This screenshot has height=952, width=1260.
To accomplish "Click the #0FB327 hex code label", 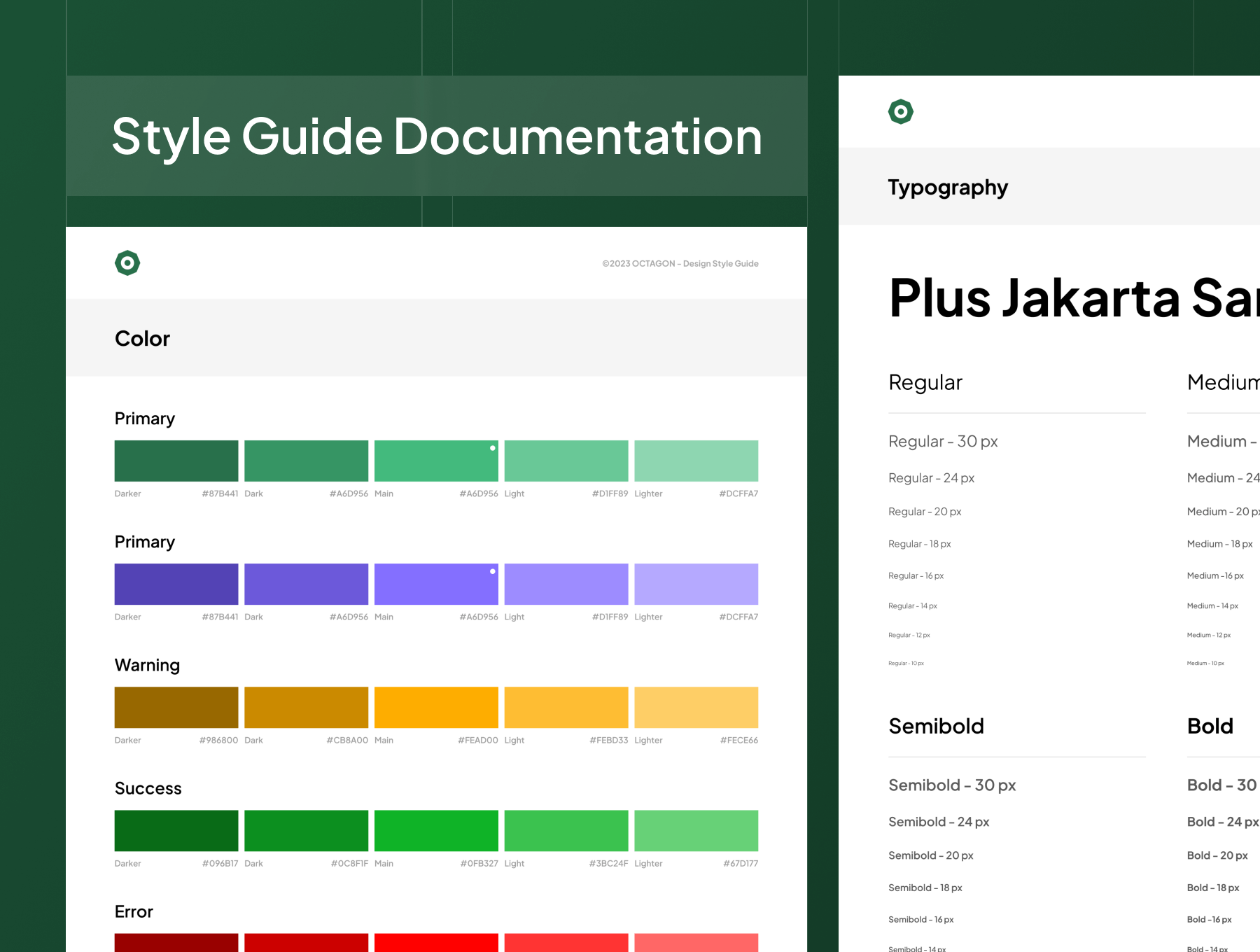I will click(x=479, y=864).
